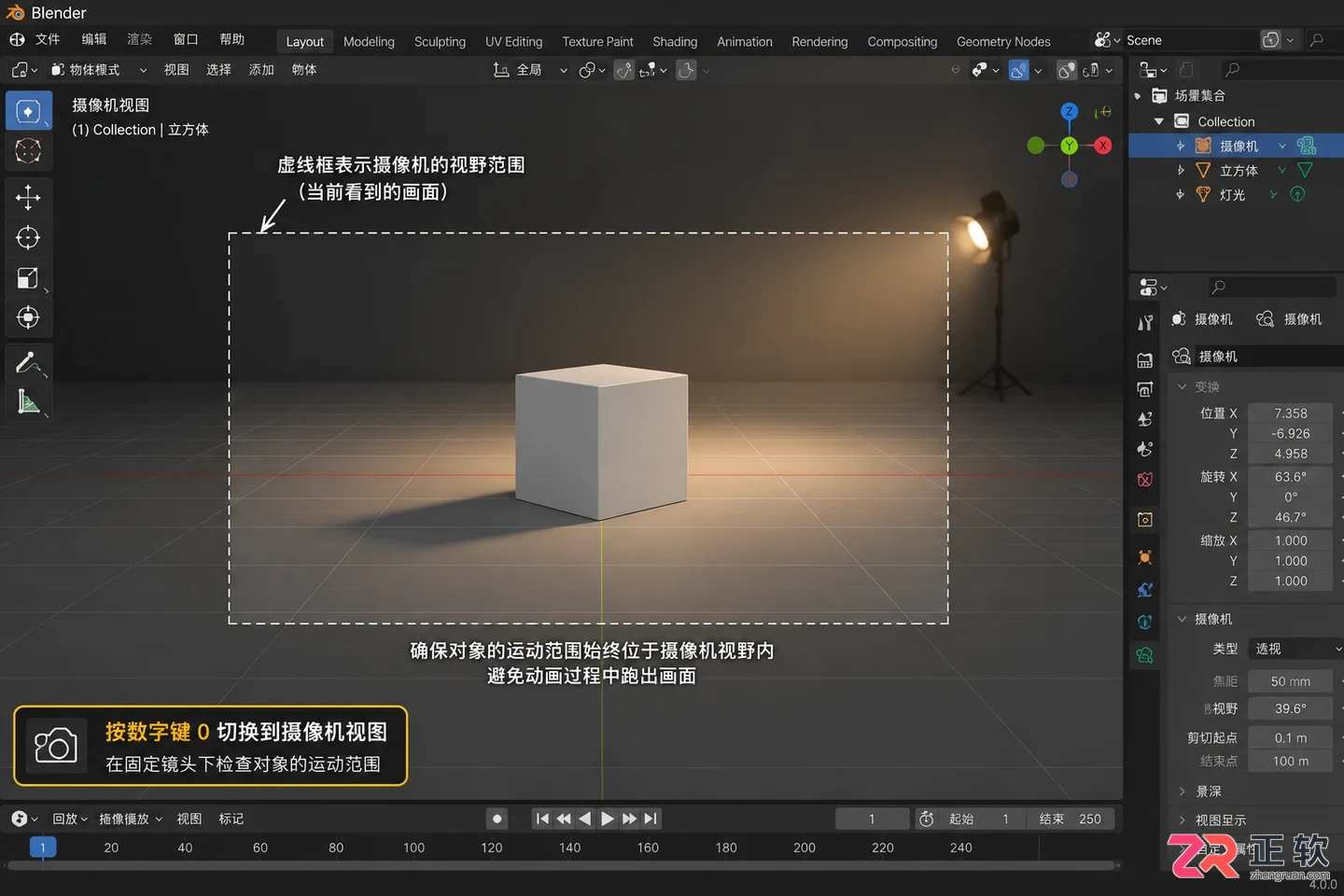Jump to the first frame button

pyautogui.click(x=542, y=819)
